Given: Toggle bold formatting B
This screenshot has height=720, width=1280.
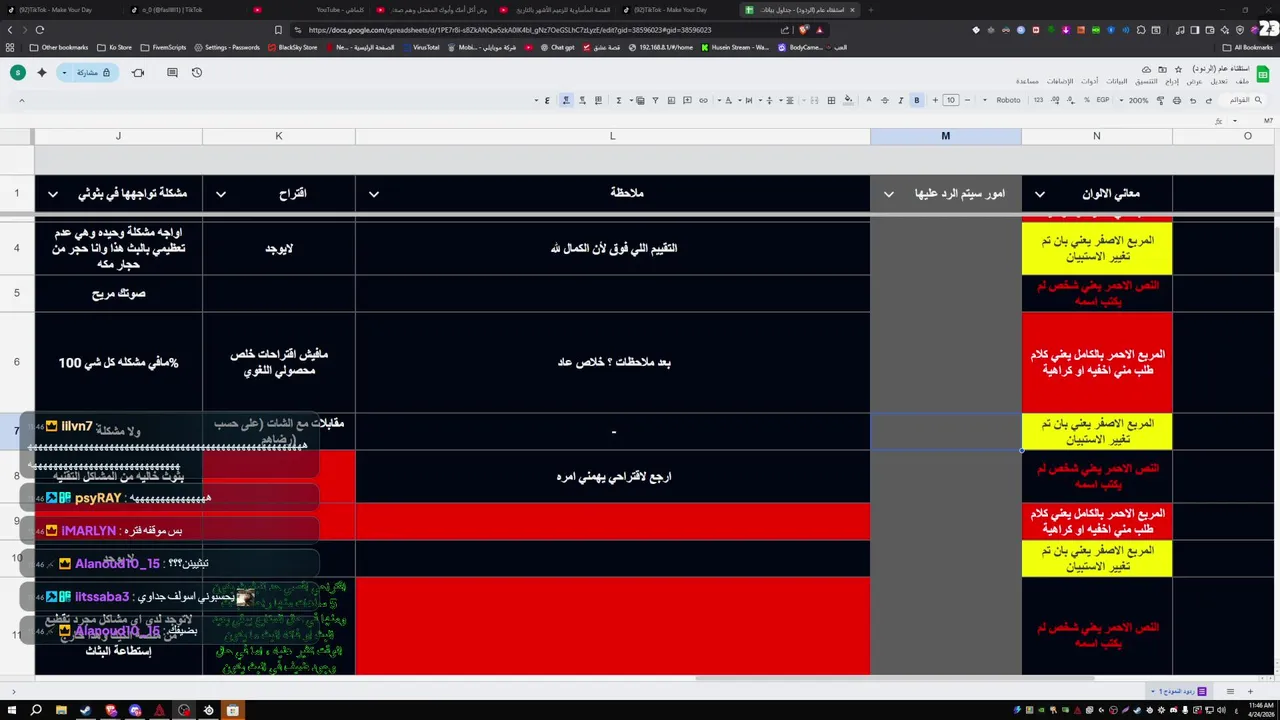Looking at the screenshot, I should [x=917, y=100].
